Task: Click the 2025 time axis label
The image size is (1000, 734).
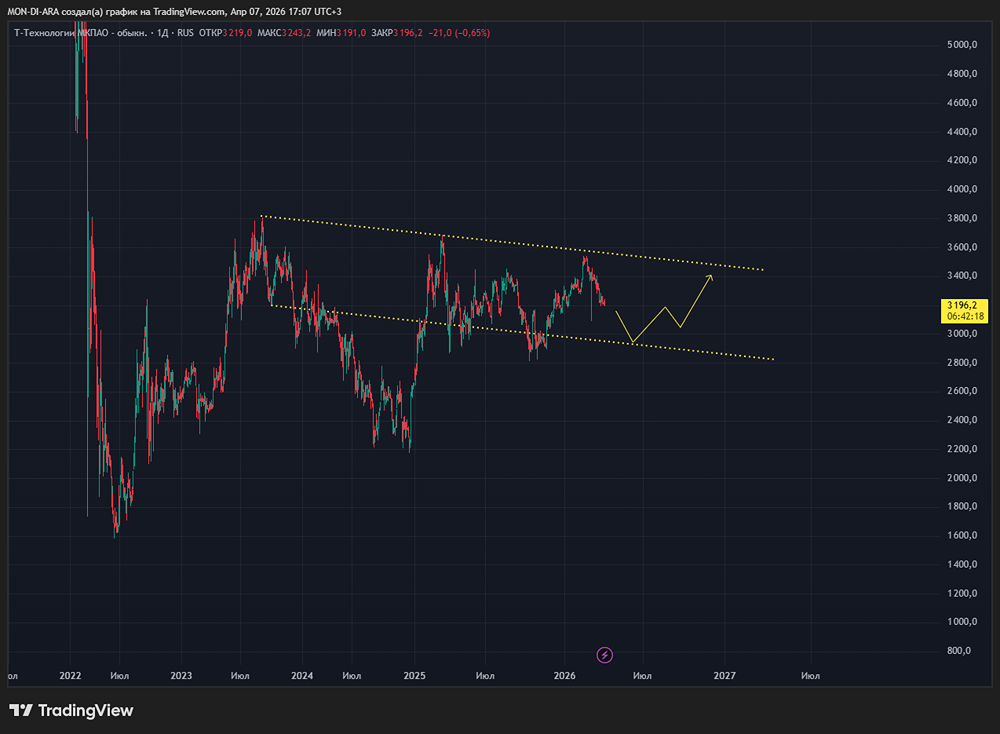Action: pos(415,675)
